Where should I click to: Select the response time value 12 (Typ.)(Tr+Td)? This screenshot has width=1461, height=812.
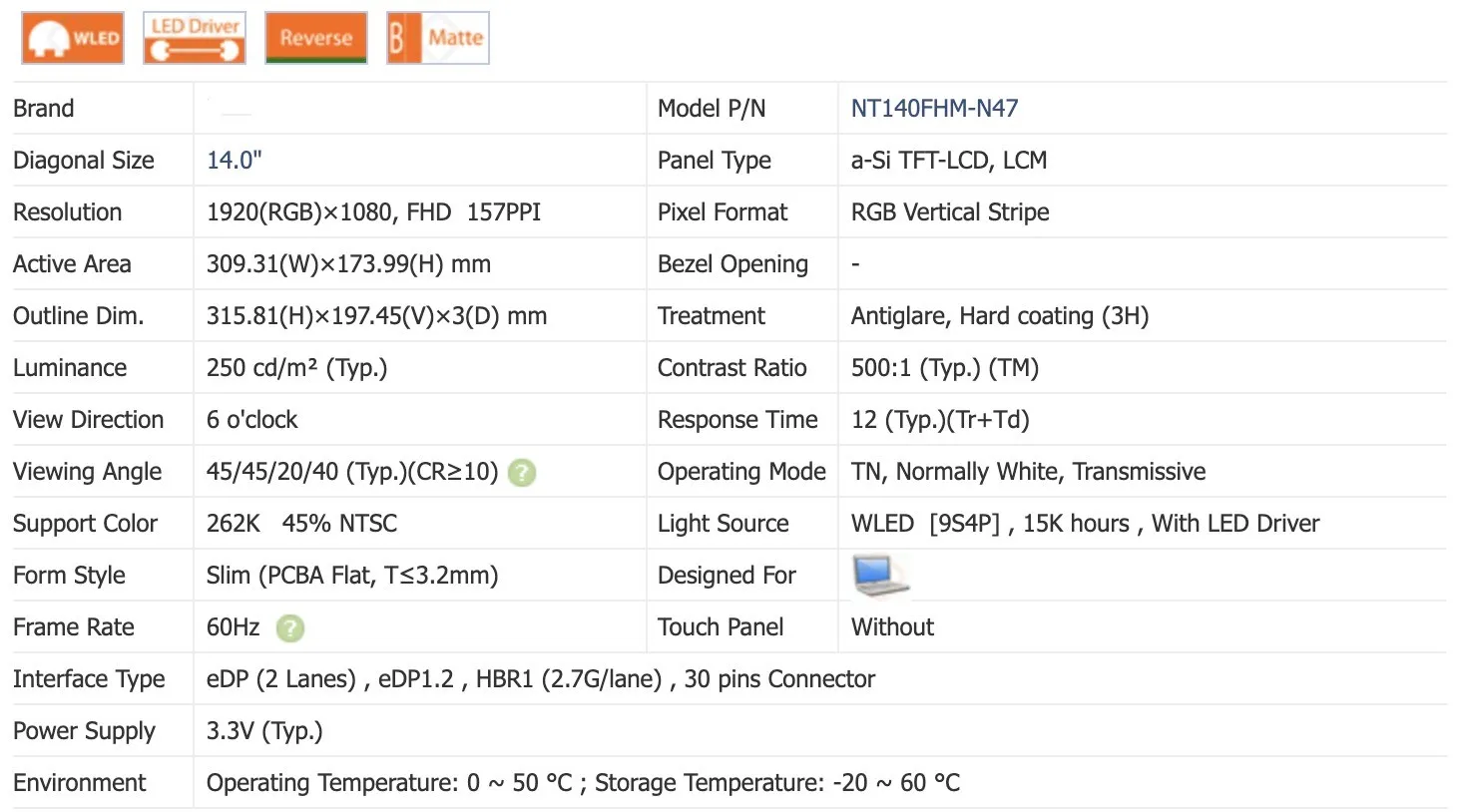coord(940,420)
